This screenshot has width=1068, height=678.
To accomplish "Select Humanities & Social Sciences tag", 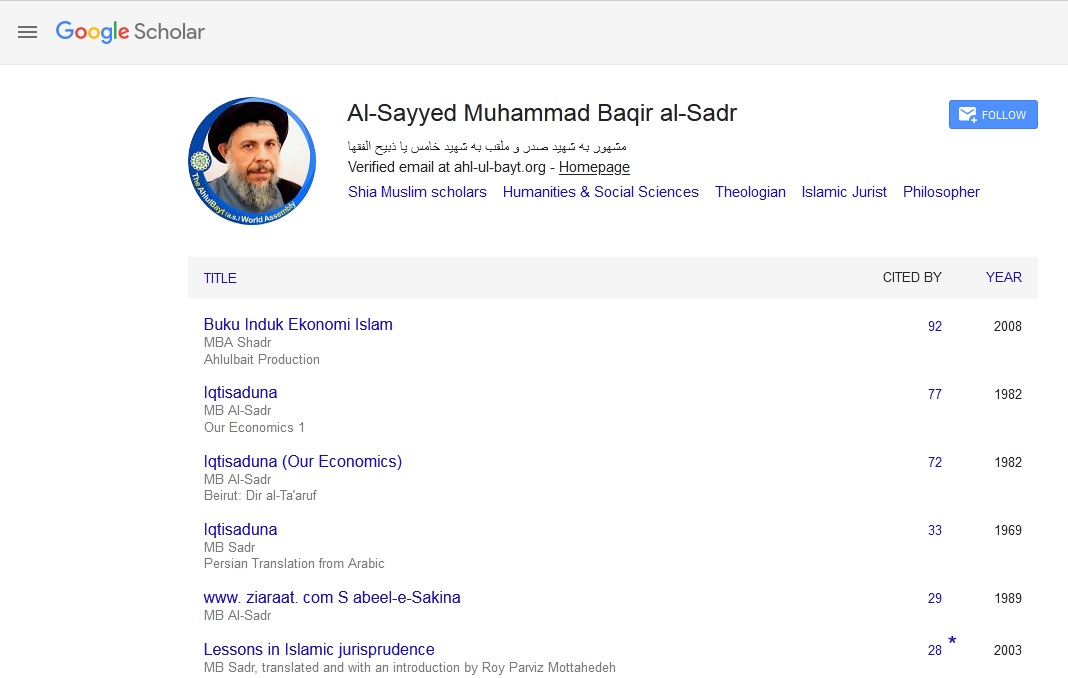I will [x=600, y=192].
